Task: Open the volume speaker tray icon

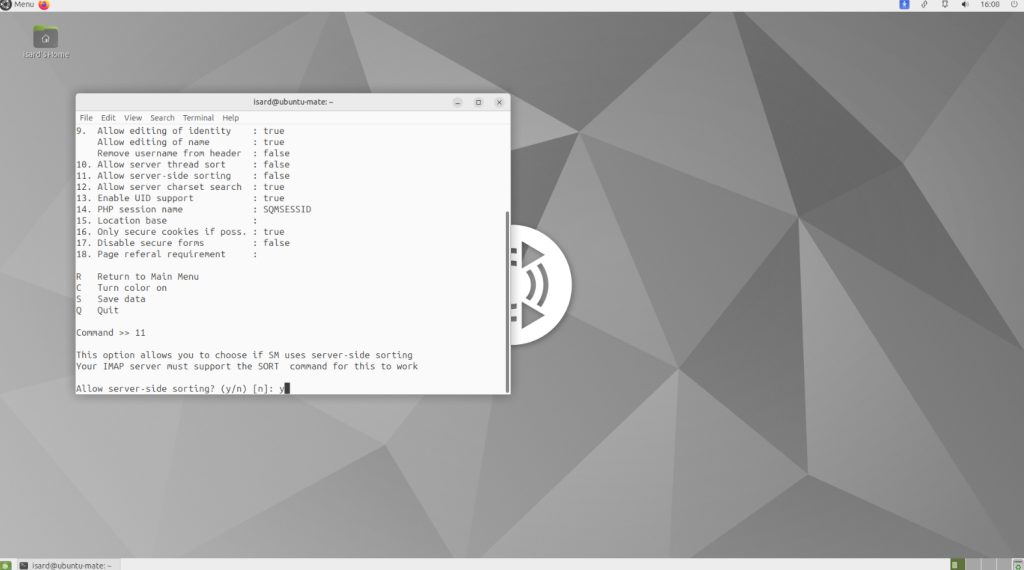Action: (x=965, y=5)
